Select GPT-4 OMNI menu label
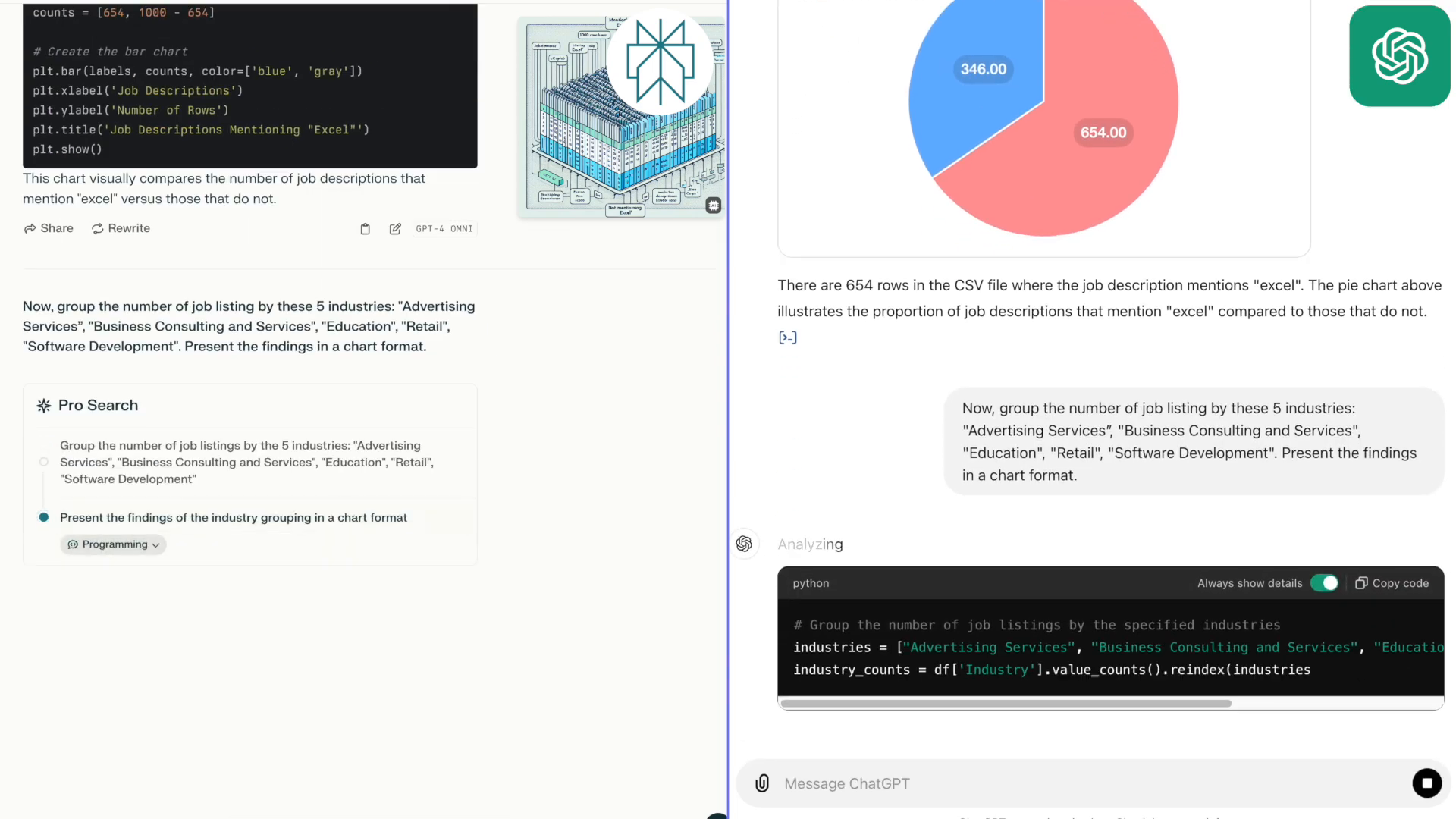Image resolution: width=1456 pixels, height=819 pixels. click(x=444, y=228)
